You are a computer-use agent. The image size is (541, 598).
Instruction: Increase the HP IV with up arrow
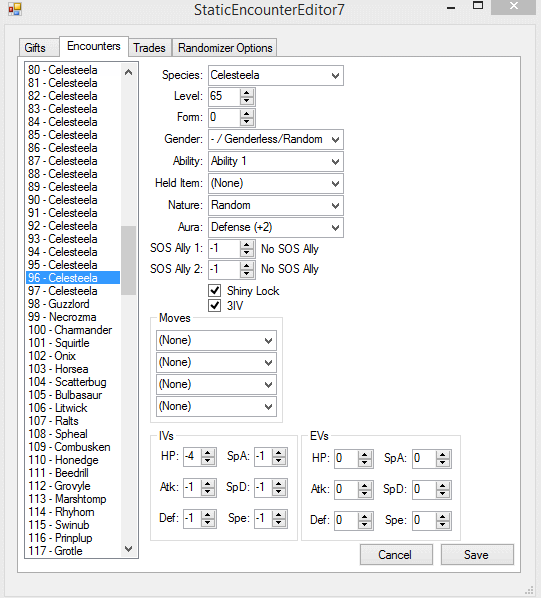pyautogui.click(x=208, y=453)
